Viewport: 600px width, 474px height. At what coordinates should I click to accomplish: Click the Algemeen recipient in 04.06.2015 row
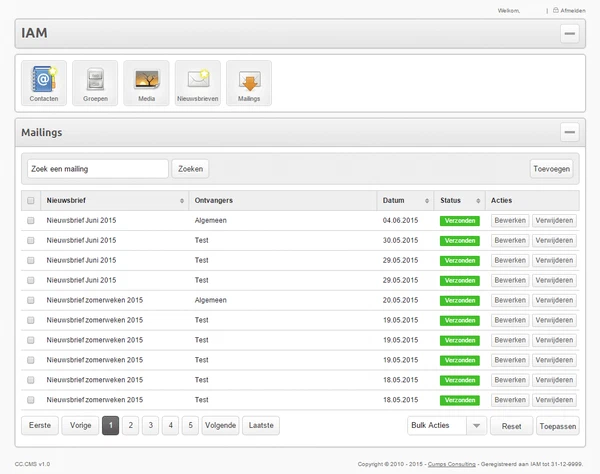click(210, 220)
